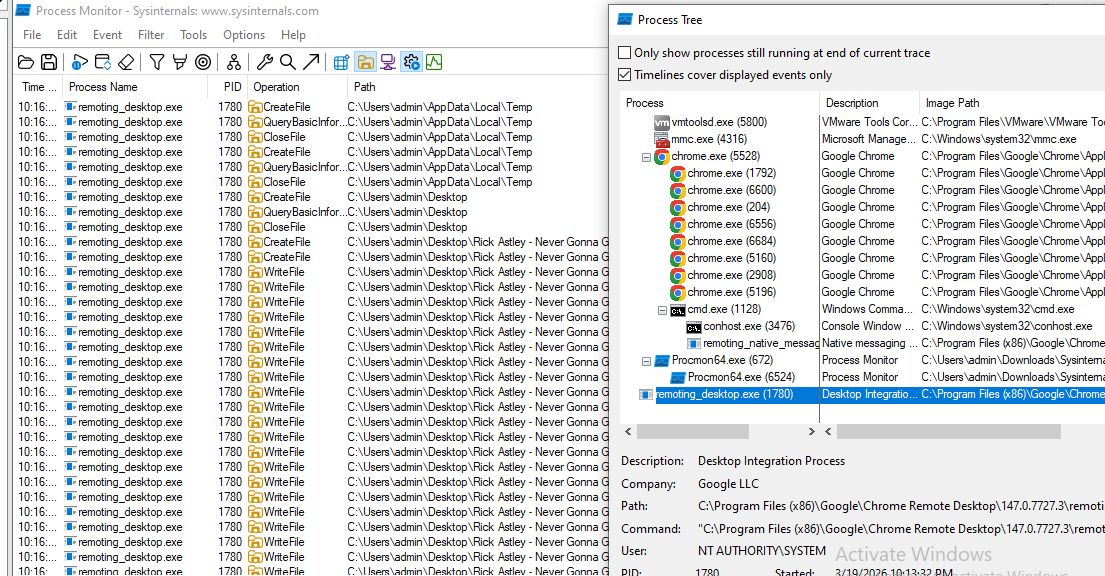Image resolution: width=1105 pixels, height=576 pixels.
Task: Toggle Show File System Activity icon
Action: pyautogui.click(x=365, y=62)
